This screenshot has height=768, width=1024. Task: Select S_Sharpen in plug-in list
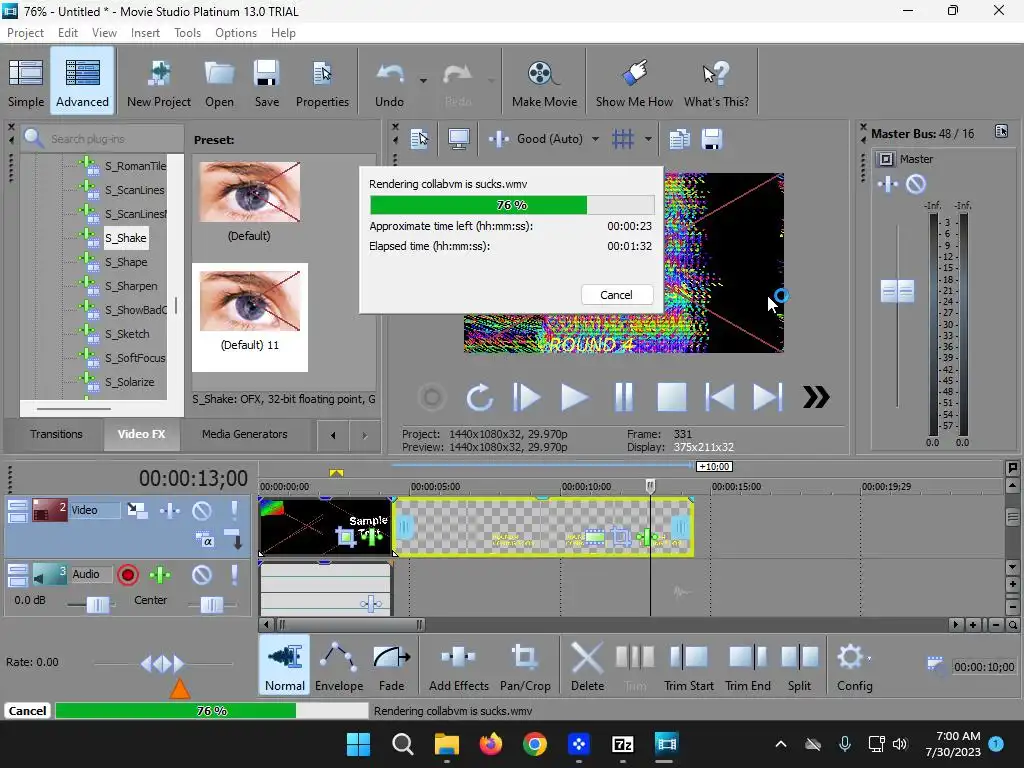131,286
